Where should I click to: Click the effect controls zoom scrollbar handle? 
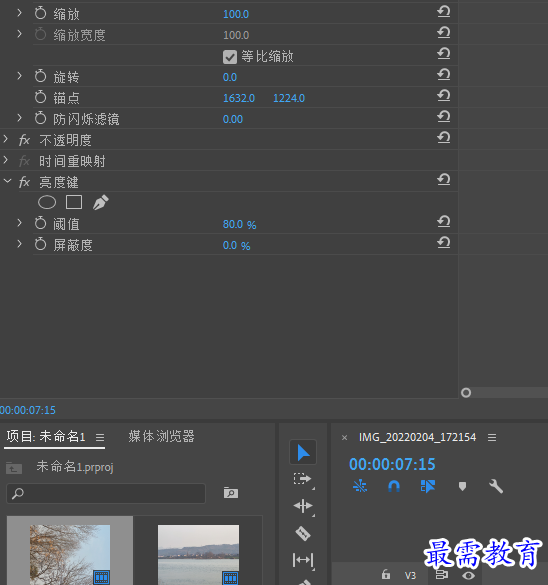466,392
